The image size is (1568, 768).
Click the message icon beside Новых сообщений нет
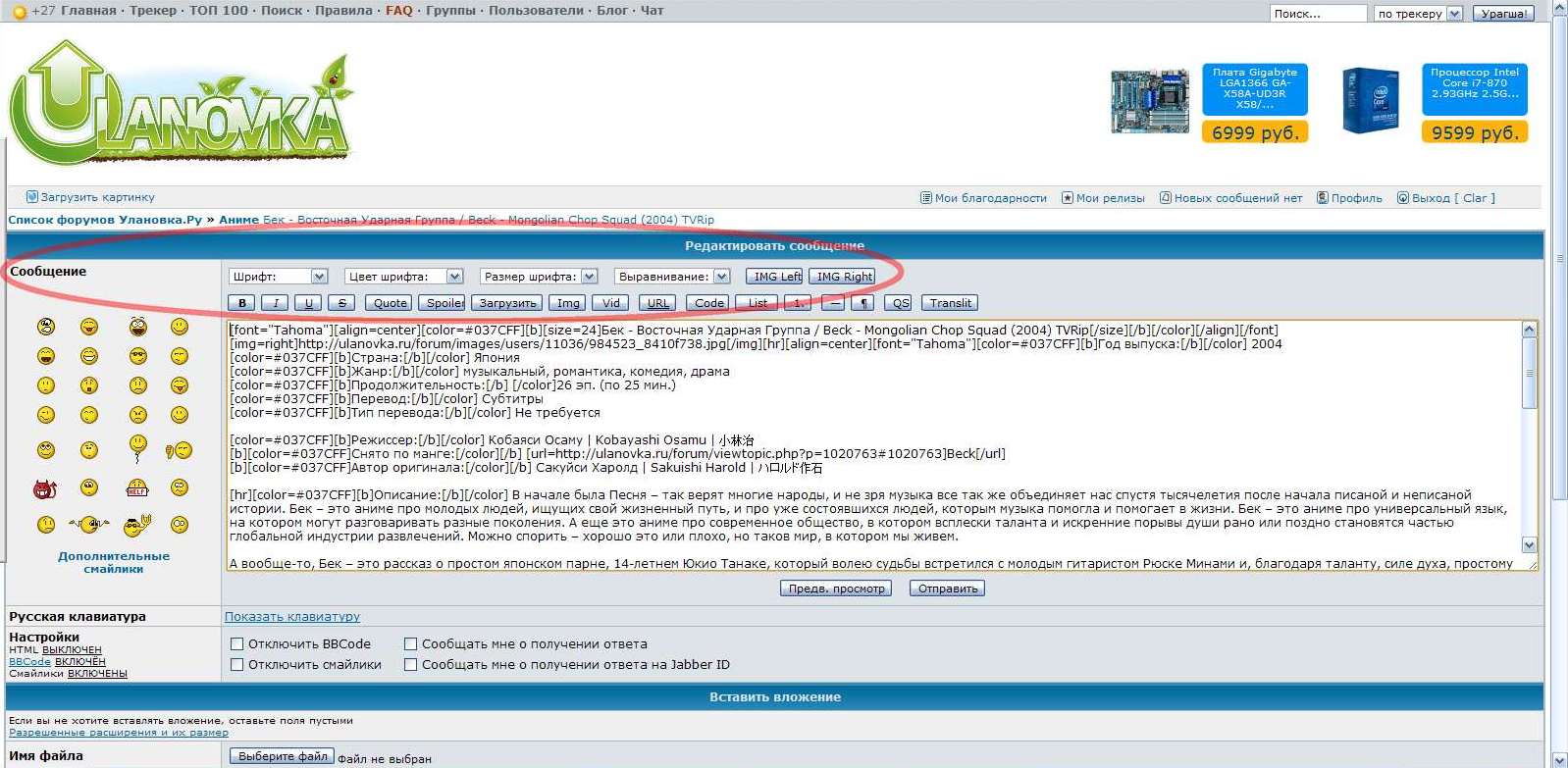click(x=1165, y=198)
